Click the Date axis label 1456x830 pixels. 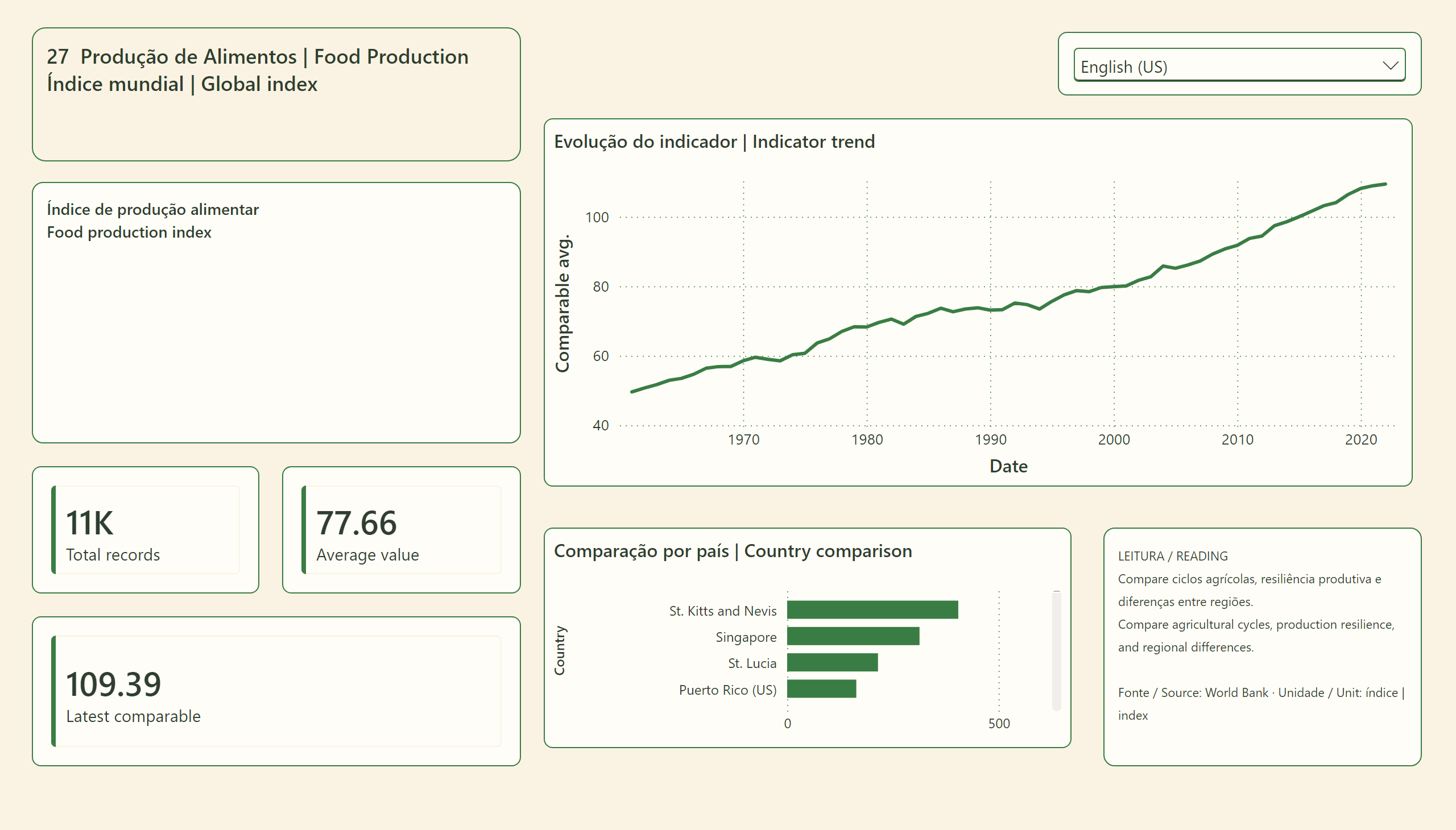click(1008, 466)
